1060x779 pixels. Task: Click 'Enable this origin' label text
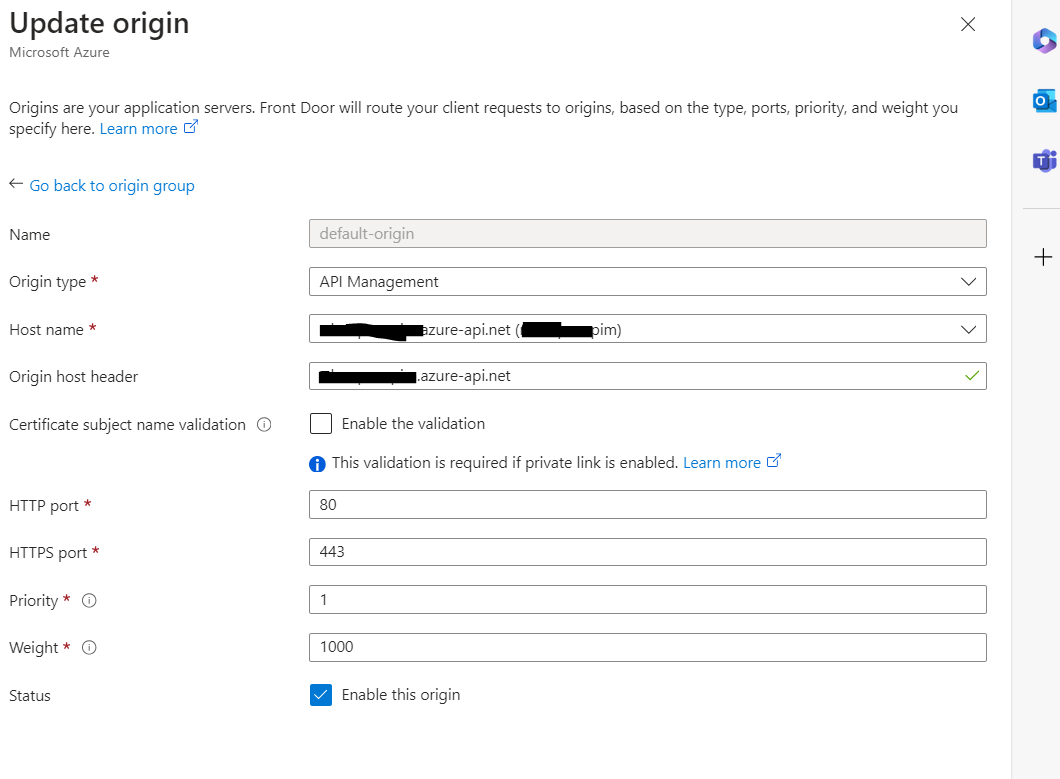[401, 695]
